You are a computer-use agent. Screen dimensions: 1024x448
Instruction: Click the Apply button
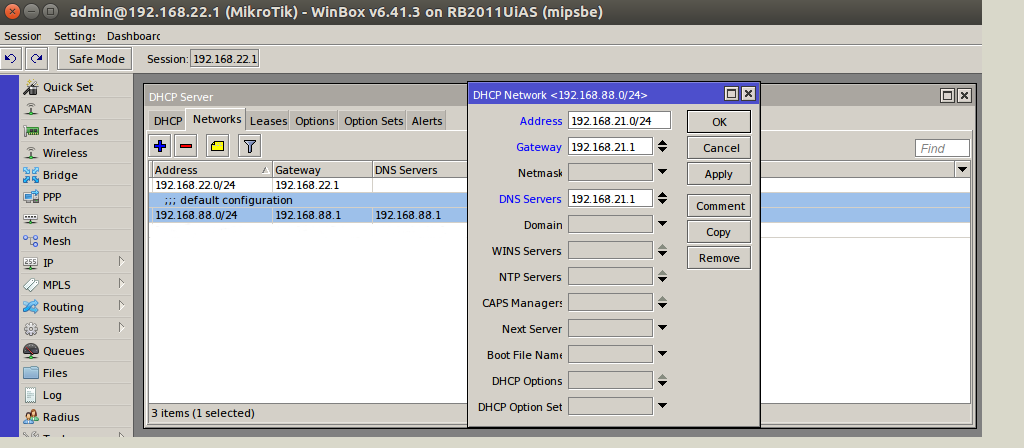718,174
